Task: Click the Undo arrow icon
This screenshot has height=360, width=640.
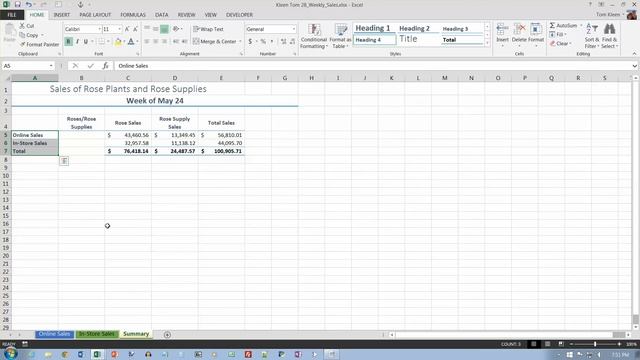Action: 29,4
